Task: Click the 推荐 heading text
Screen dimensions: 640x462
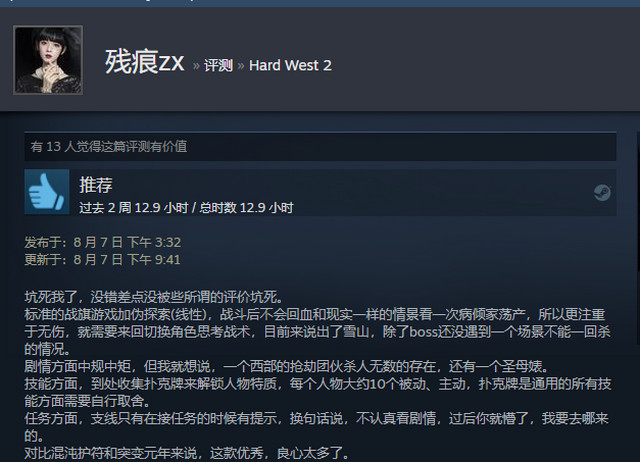Action: coord(96,185)
